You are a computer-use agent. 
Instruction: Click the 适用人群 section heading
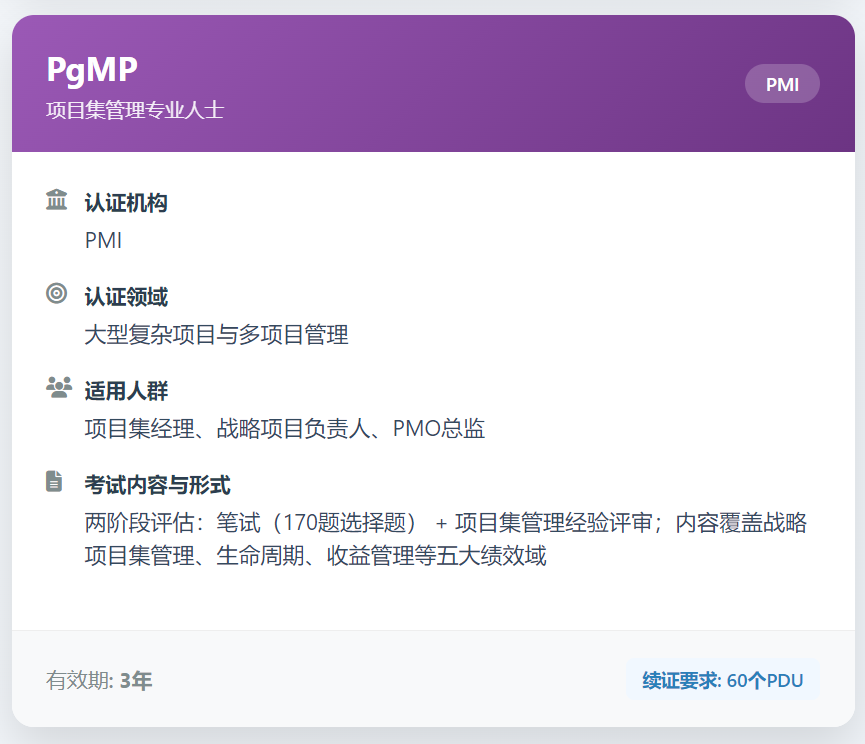pos(126,391)
